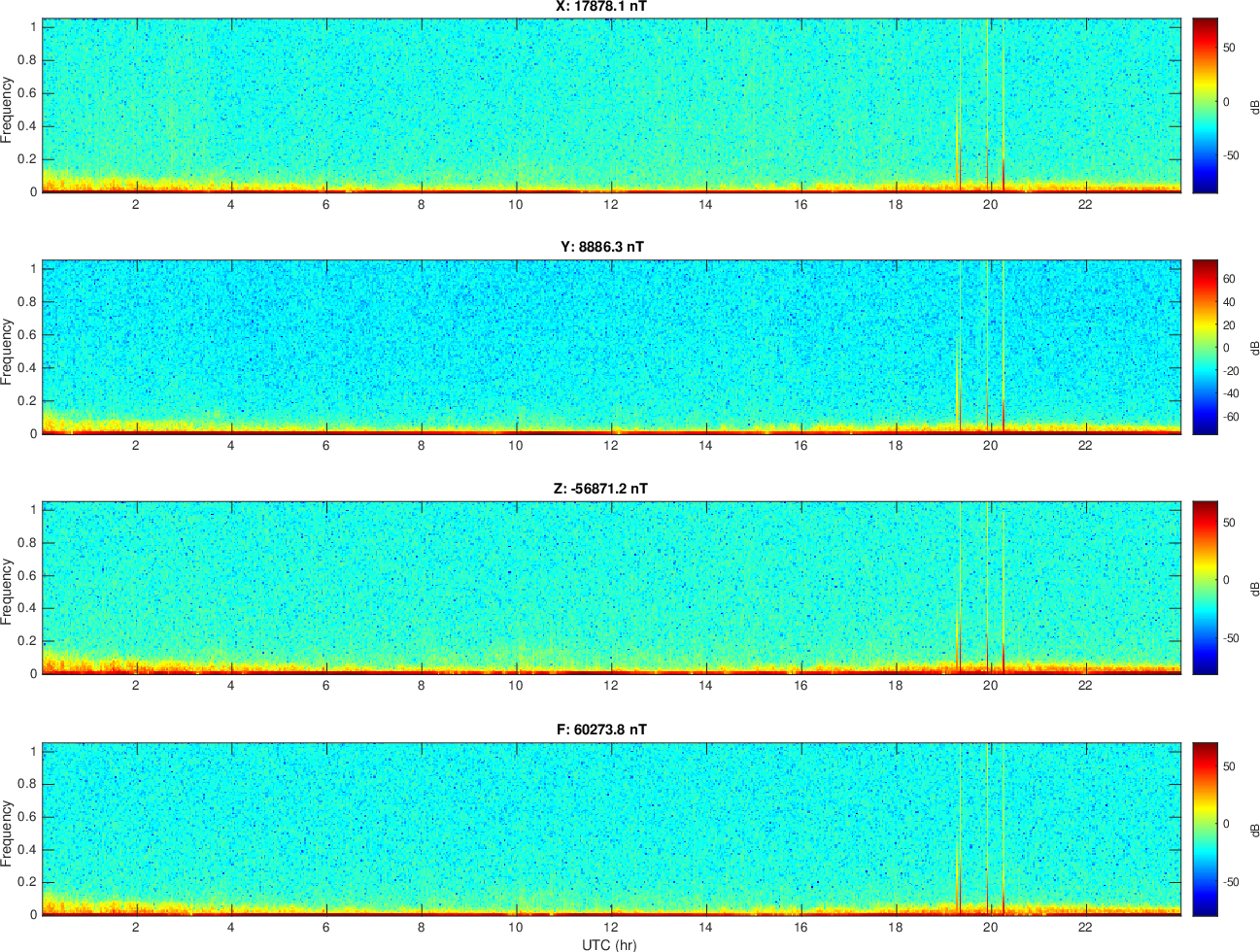The width and height of the screenshot is (1260, 952).
Task: Select hour 12 tick under the X spectrogram
Action: pos(610,204)
